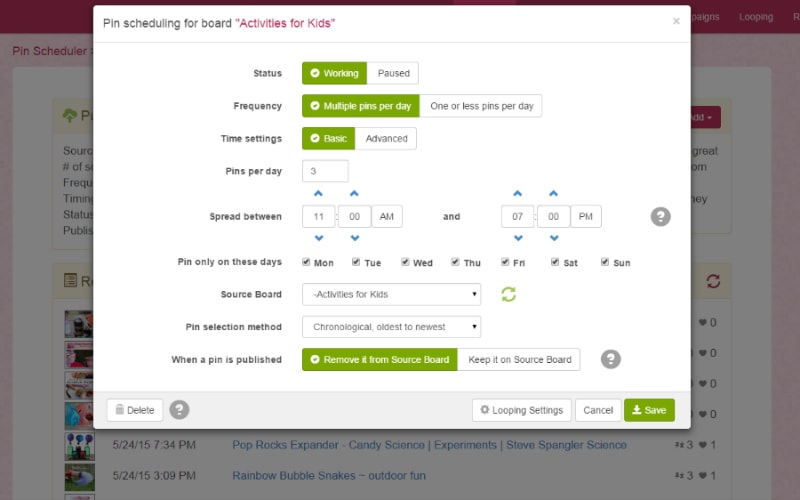
Task: Select Paused status
Action: click(393, 73)
